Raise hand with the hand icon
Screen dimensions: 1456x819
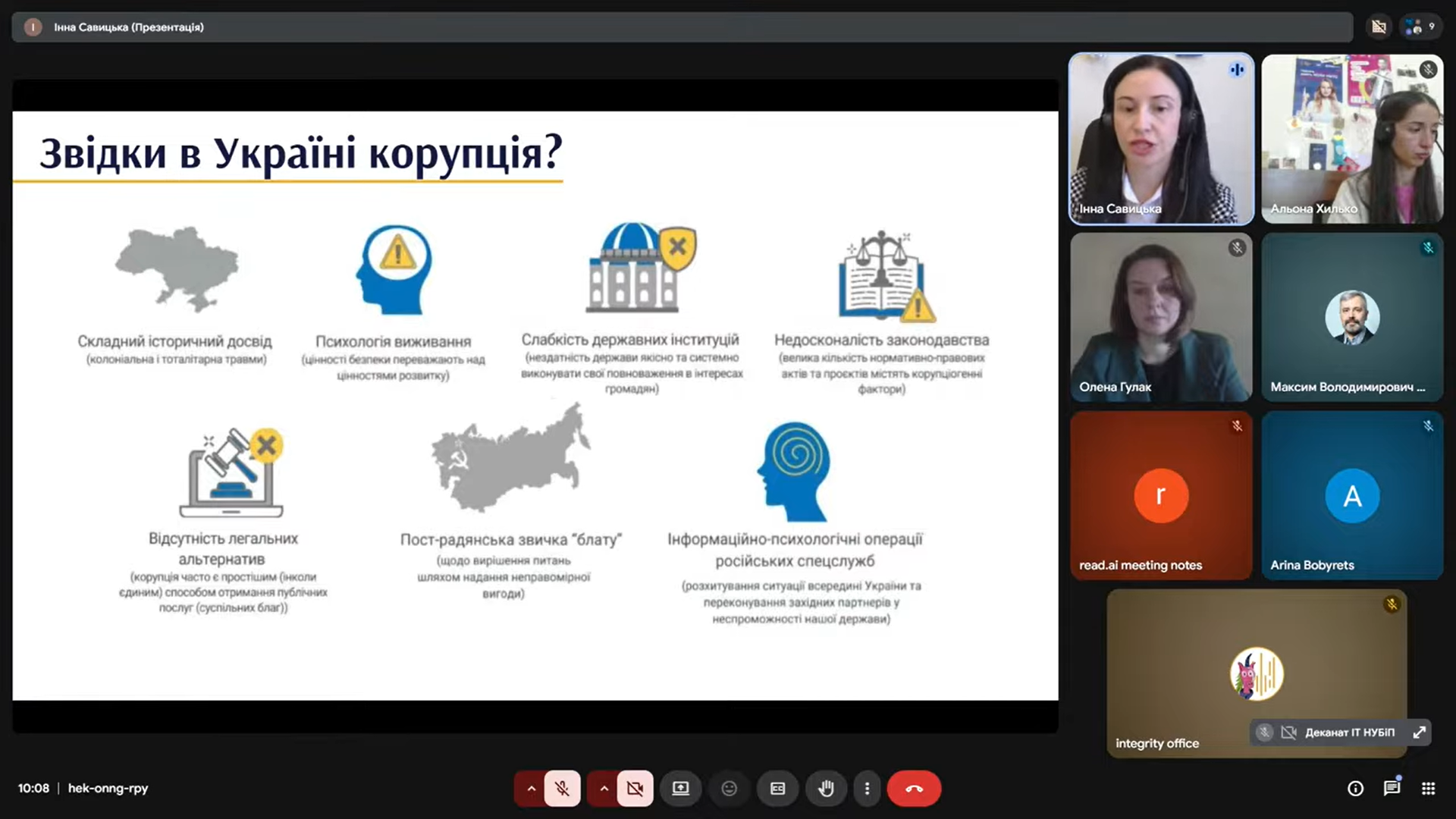826,789
